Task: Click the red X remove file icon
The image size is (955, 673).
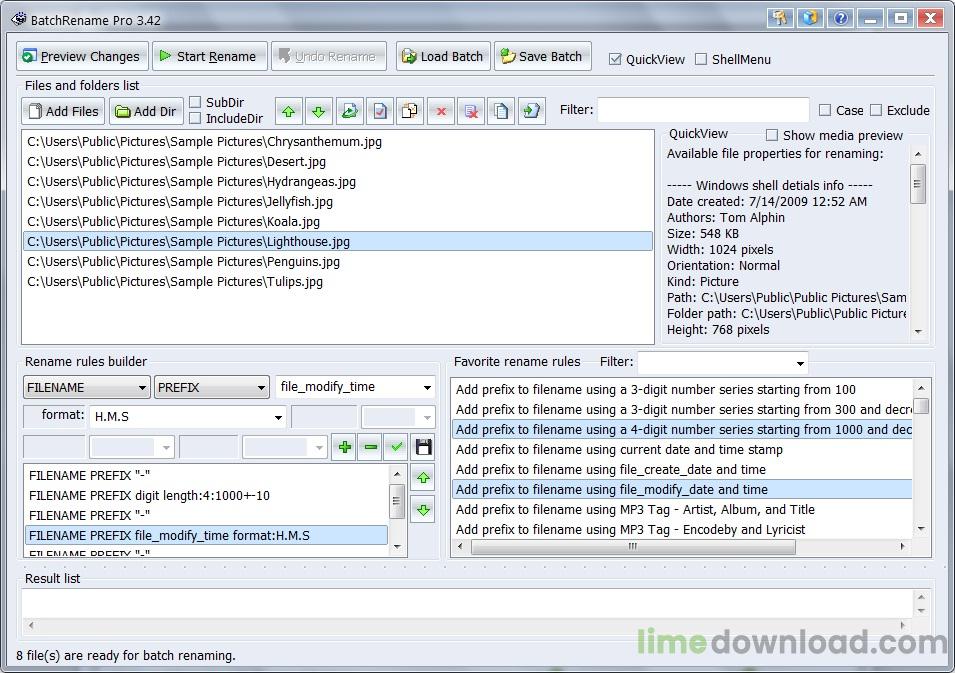Action: [x=439, y=111]
